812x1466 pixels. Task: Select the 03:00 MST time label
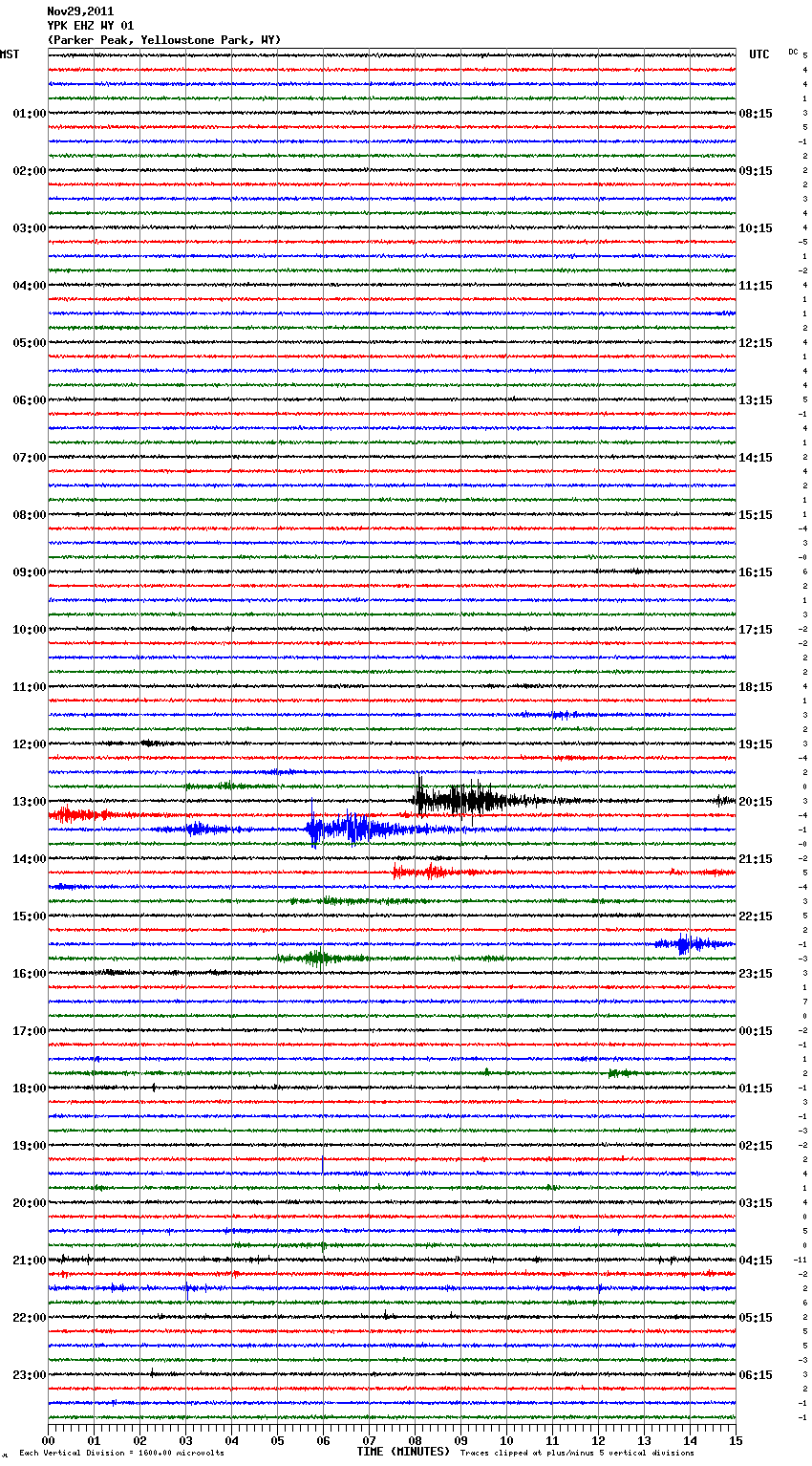pyautogui.click(x=29, y=228)
